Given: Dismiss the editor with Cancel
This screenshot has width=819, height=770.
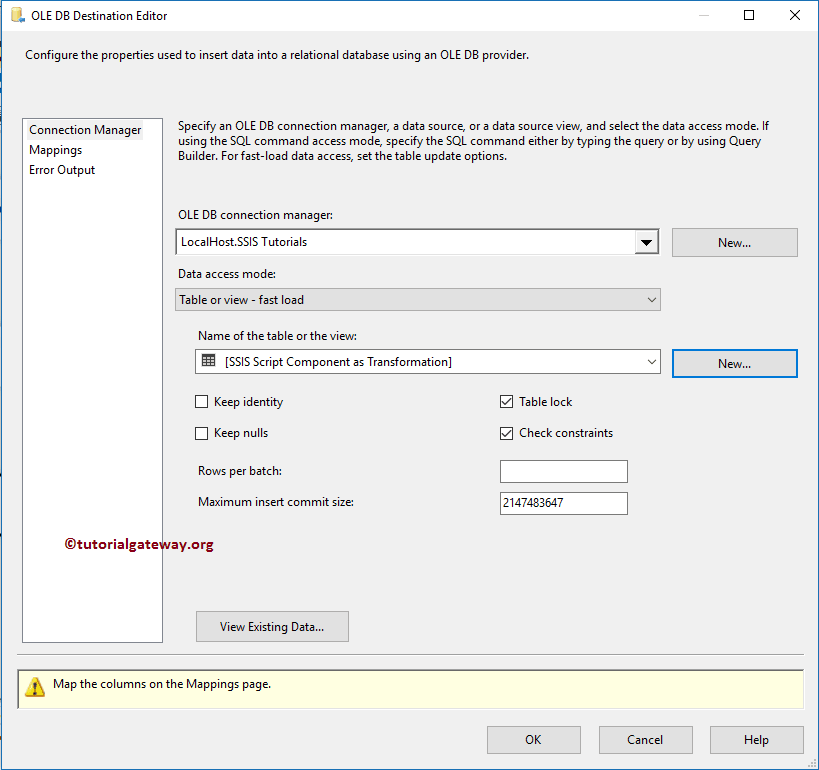Looking at the screenshot, I should coord(645,739).
